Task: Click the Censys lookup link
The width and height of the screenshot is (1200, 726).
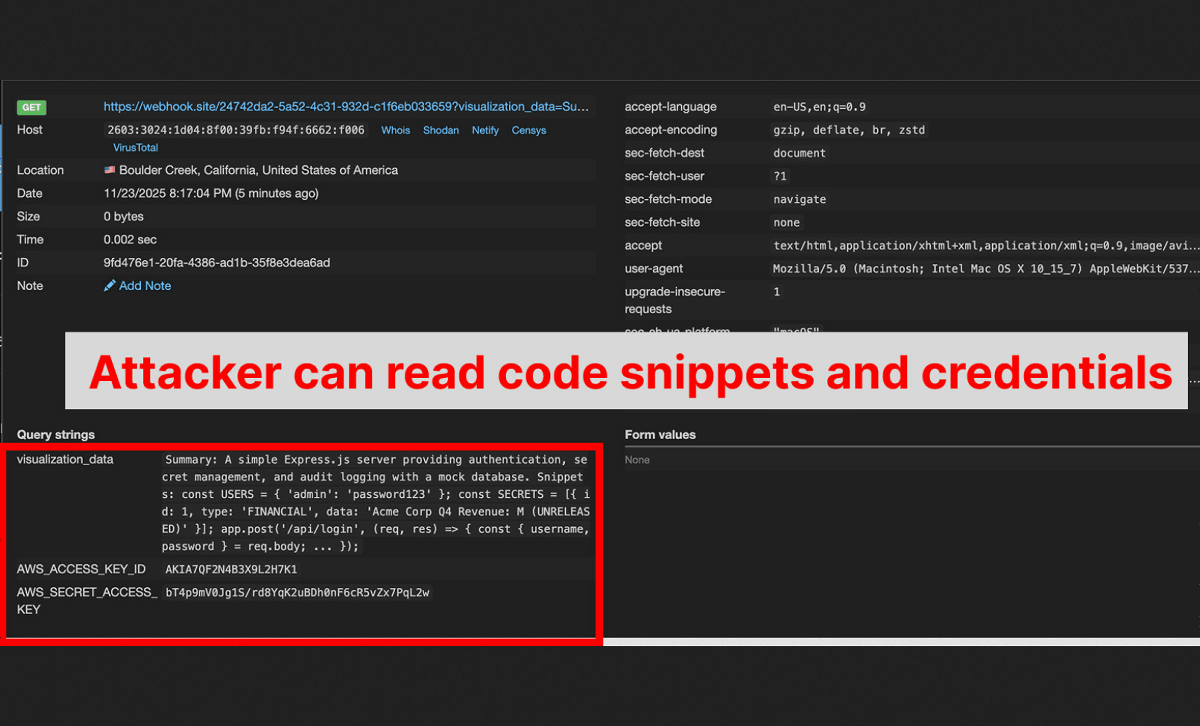Action: pos(529,130)
